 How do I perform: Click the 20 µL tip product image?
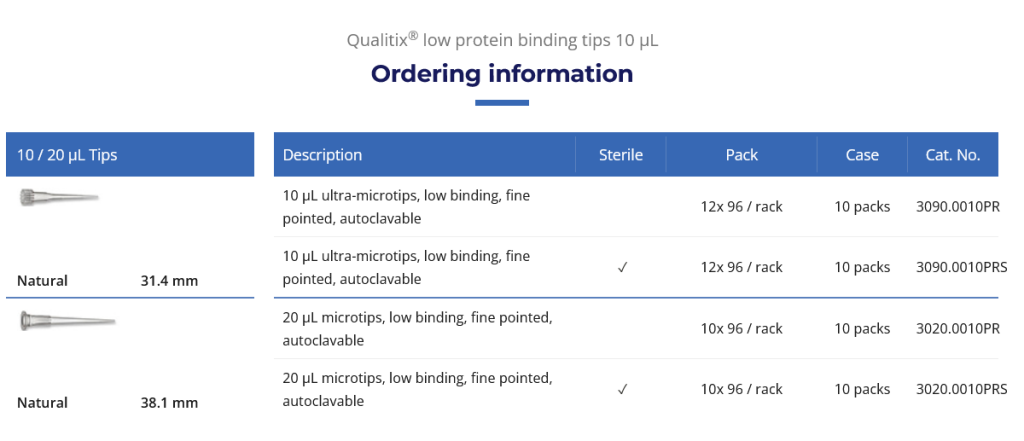pos(68,321)
